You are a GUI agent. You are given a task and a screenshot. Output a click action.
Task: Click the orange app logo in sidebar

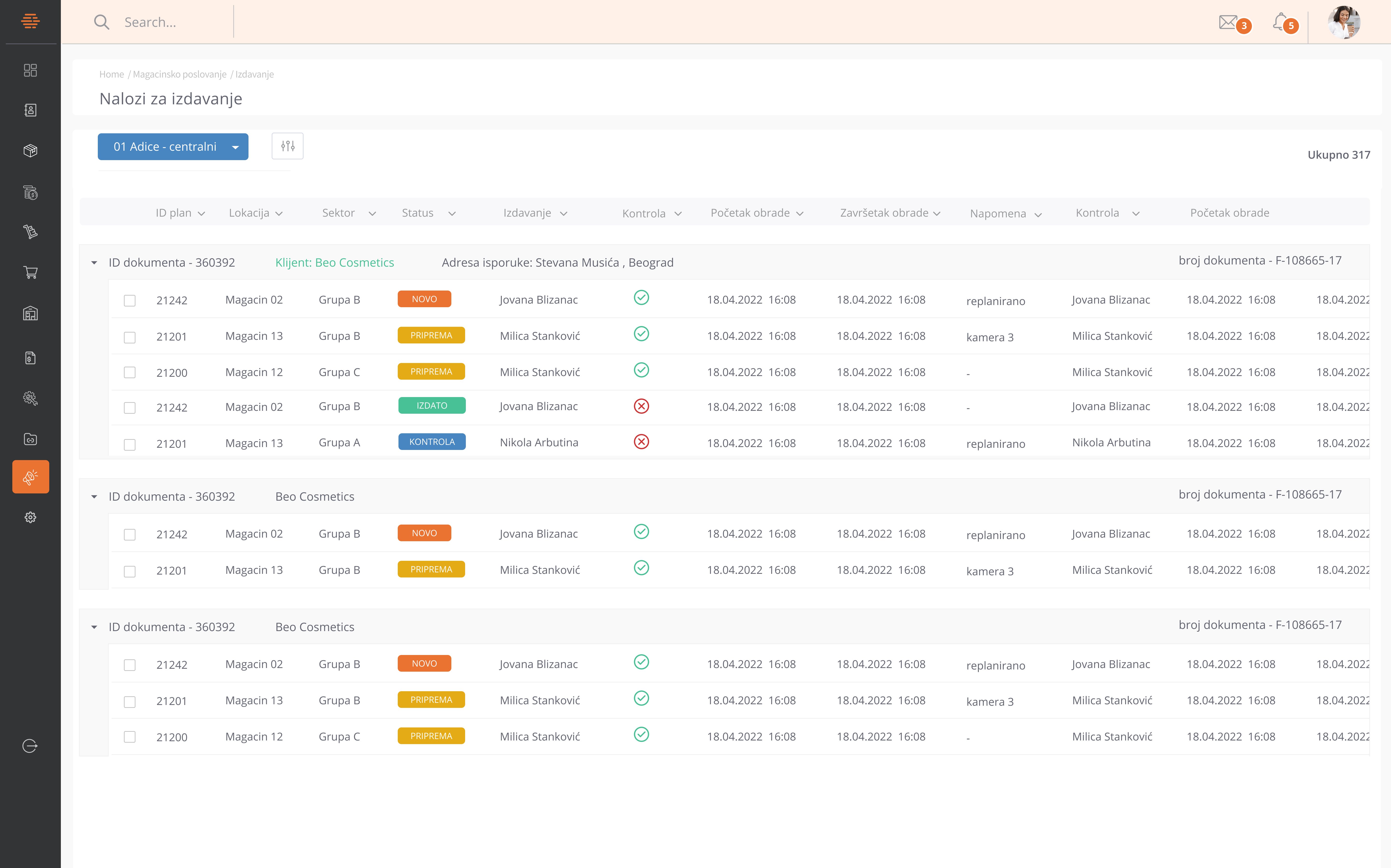tap(30, 21)
